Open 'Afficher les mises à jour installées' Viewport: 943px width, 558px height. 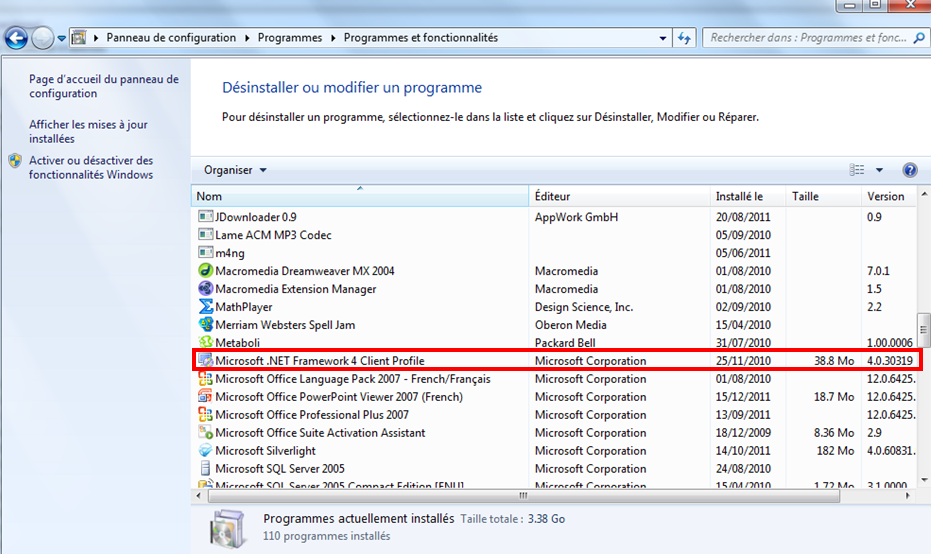pyautogui.click(x=88, y=131)
